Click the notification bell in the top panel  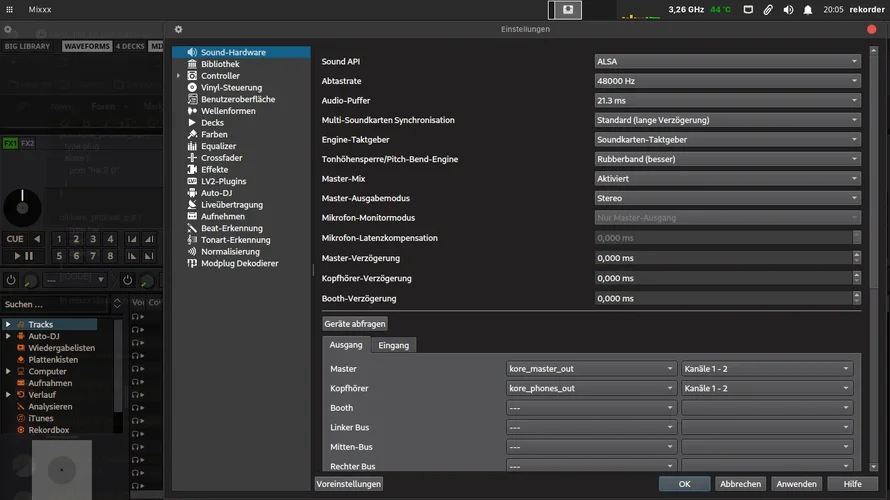808,10
